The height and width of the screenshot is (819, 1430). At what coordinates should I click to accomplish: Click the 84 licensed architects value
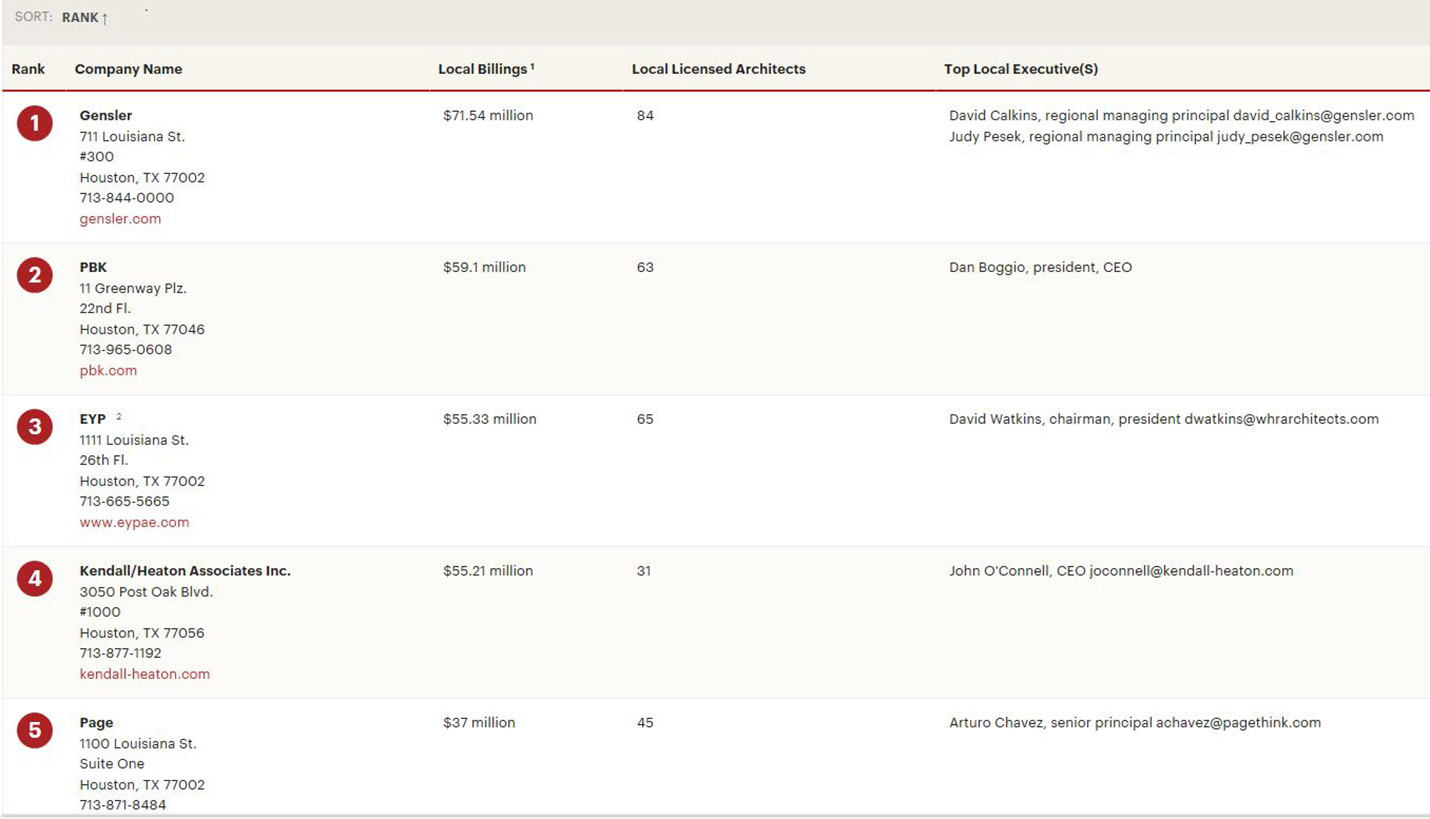click(645, 116)
